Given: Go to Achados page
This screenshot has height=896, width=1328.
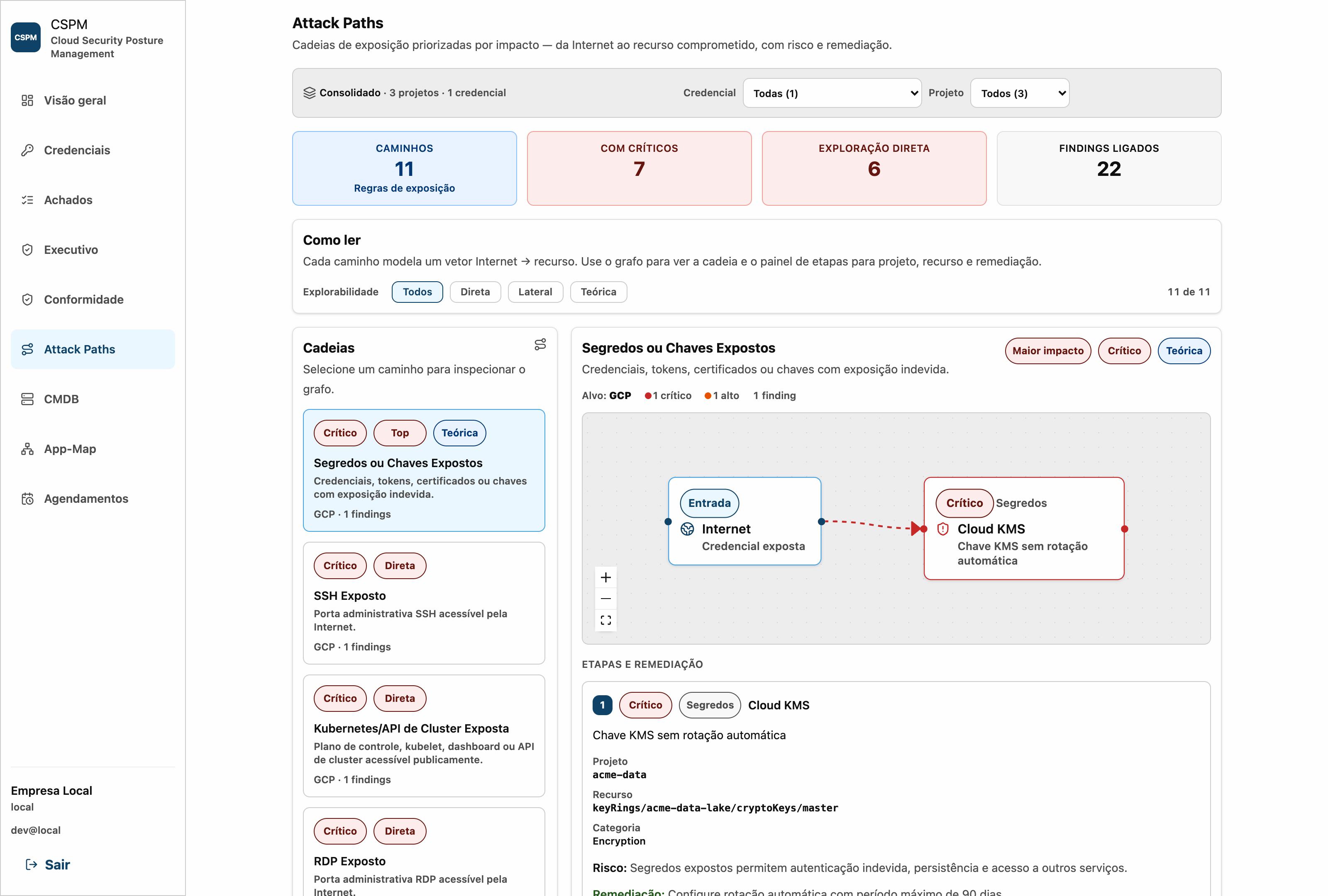Looking at the screenshot, I should [x=93, y=200].
